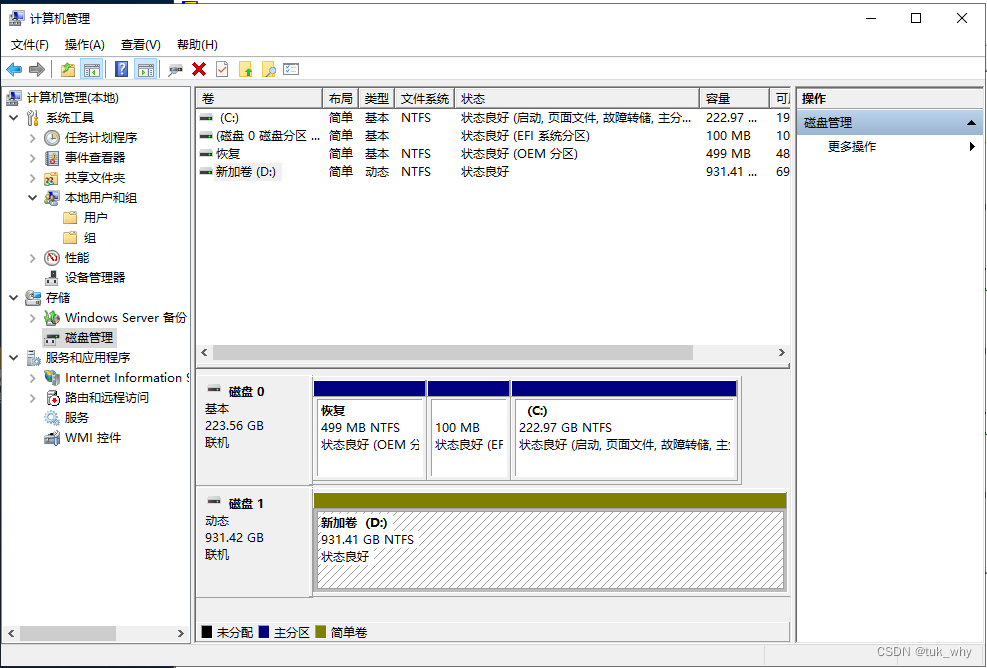Toggle the Show/Hide Action Pane toolbar button
The image size is (987, 668).
(146, 69)
